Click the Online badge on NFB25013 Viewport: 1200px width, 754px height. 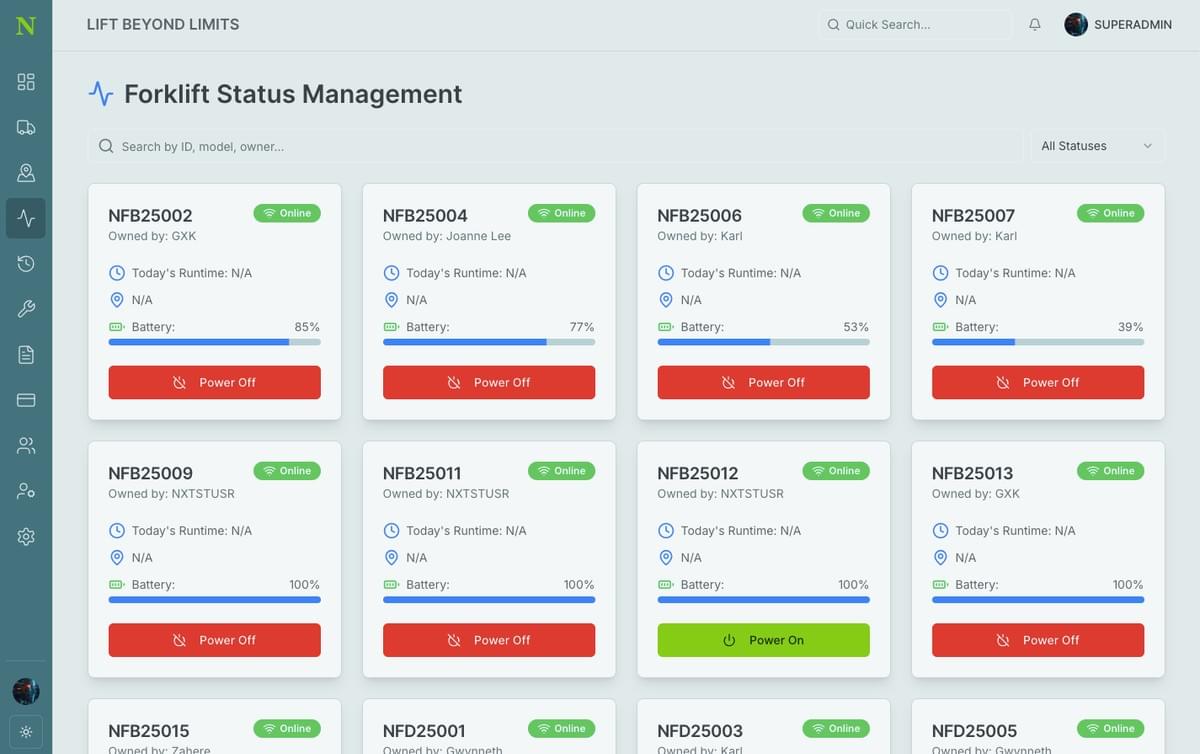(1110, 471)
